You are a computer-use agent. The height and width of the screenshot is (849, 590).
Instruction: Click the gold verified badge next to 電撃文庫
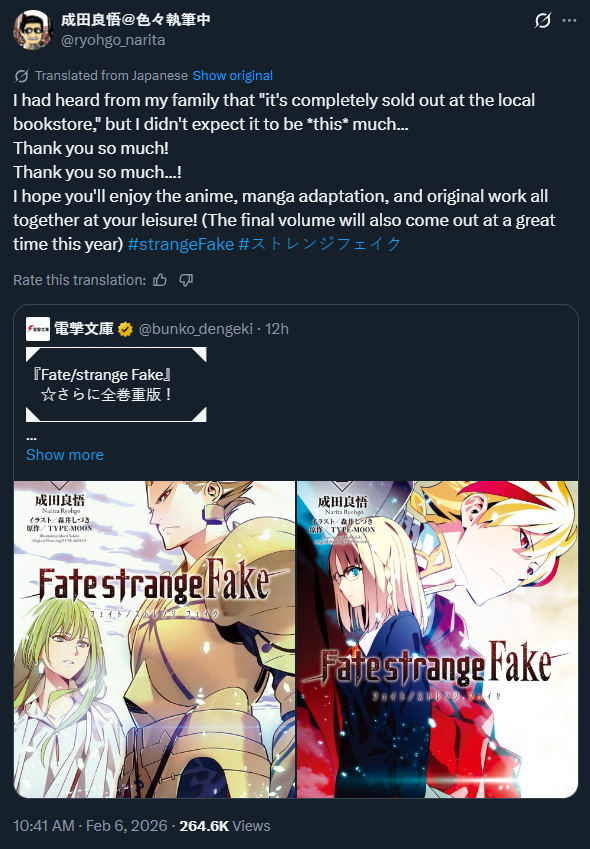click(126, 329)
